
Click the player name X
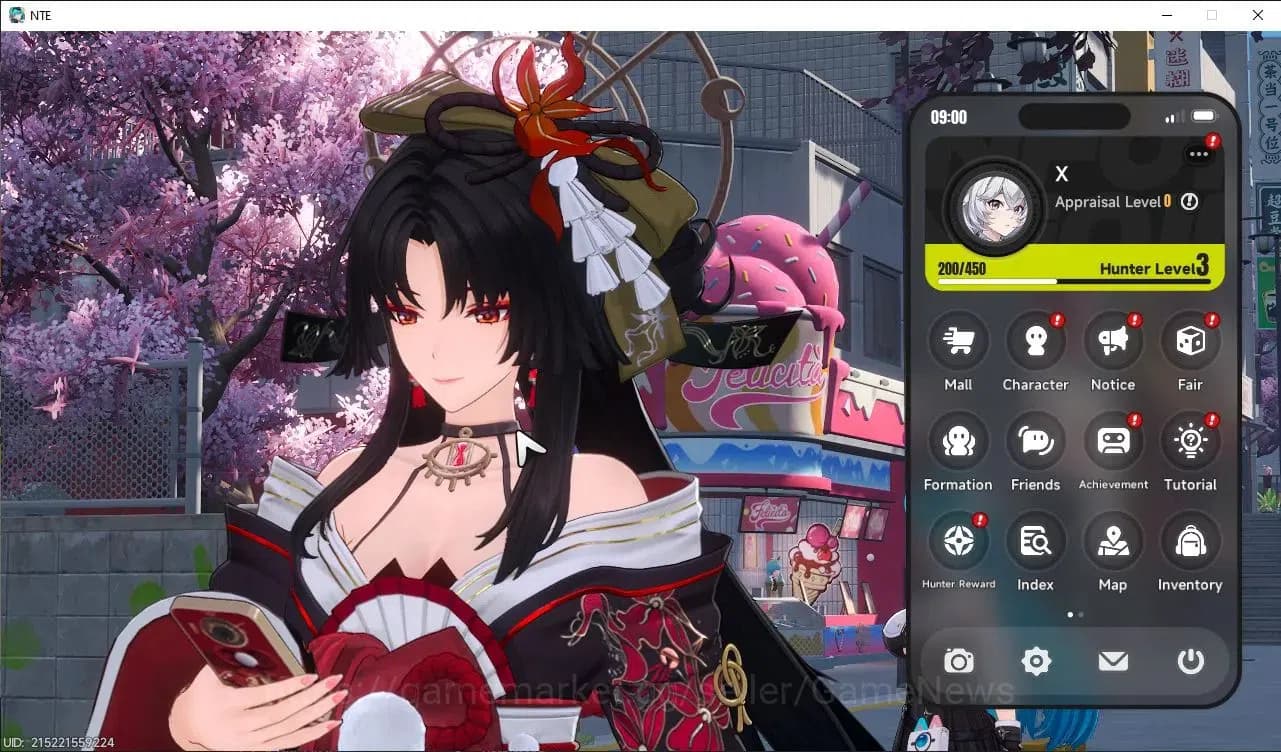point(1062,174)
